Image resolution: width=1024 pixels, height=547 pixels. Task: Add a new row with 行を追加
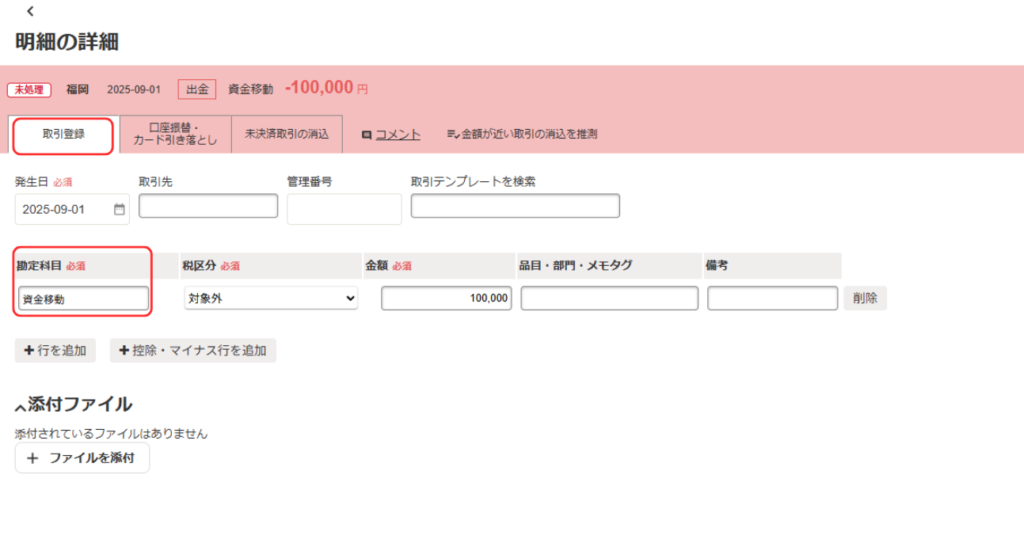(x=55, y=351)
